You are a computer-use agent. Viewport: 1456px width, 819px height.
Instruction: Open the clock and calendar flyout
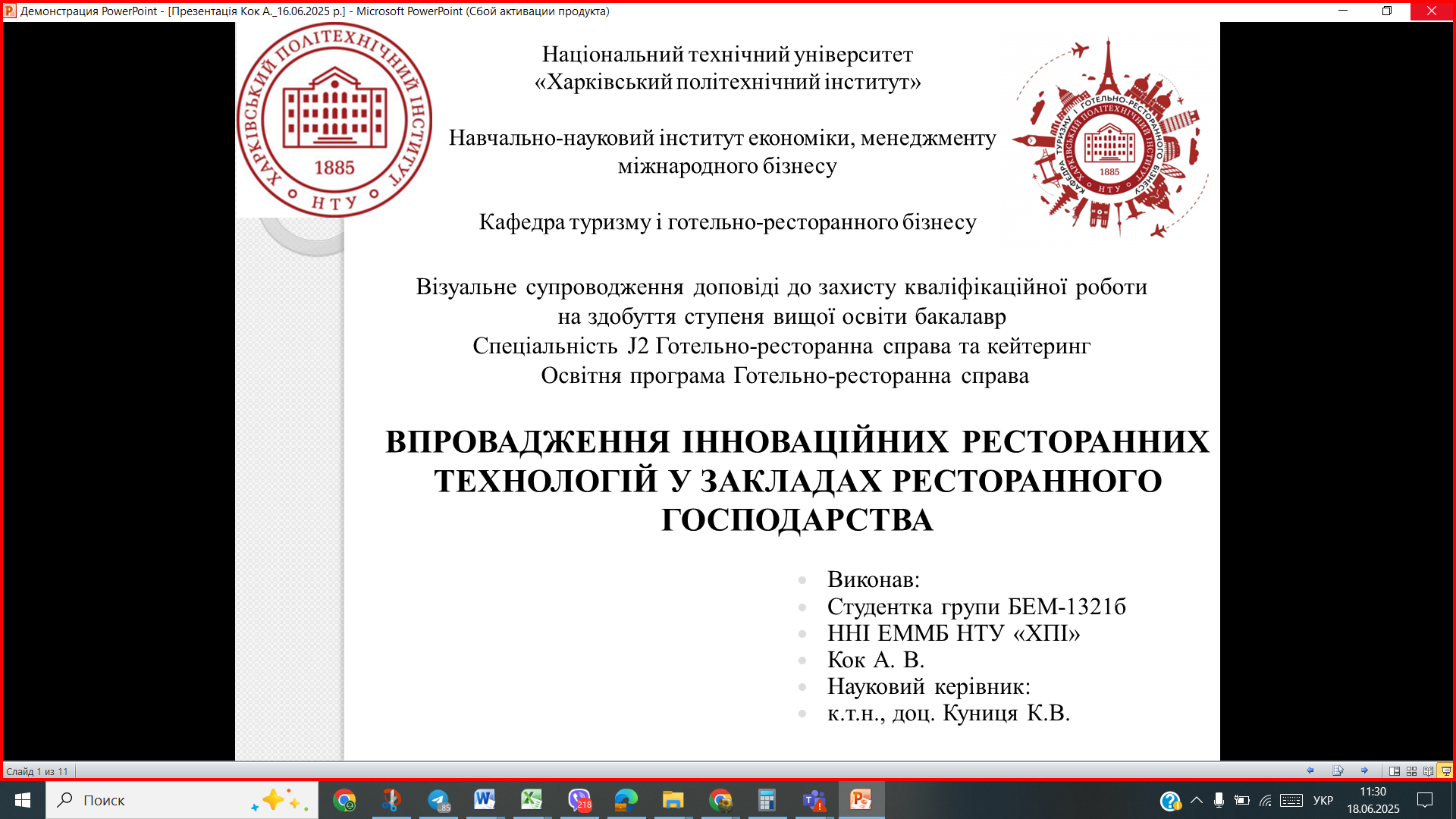click(x=1373, y=800)
